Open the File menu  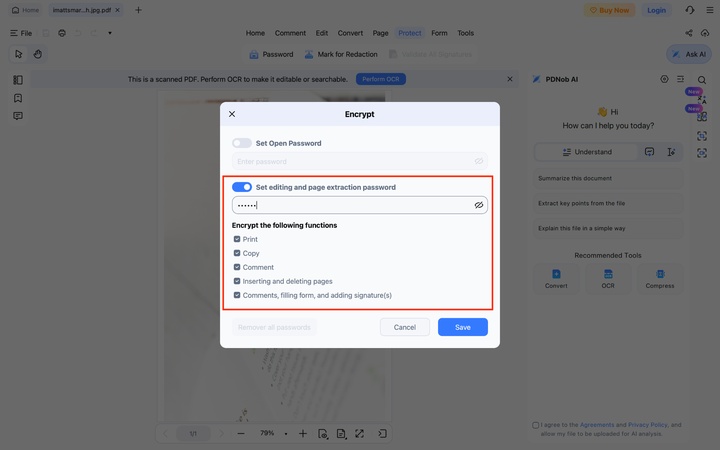(x=21, y=33)
